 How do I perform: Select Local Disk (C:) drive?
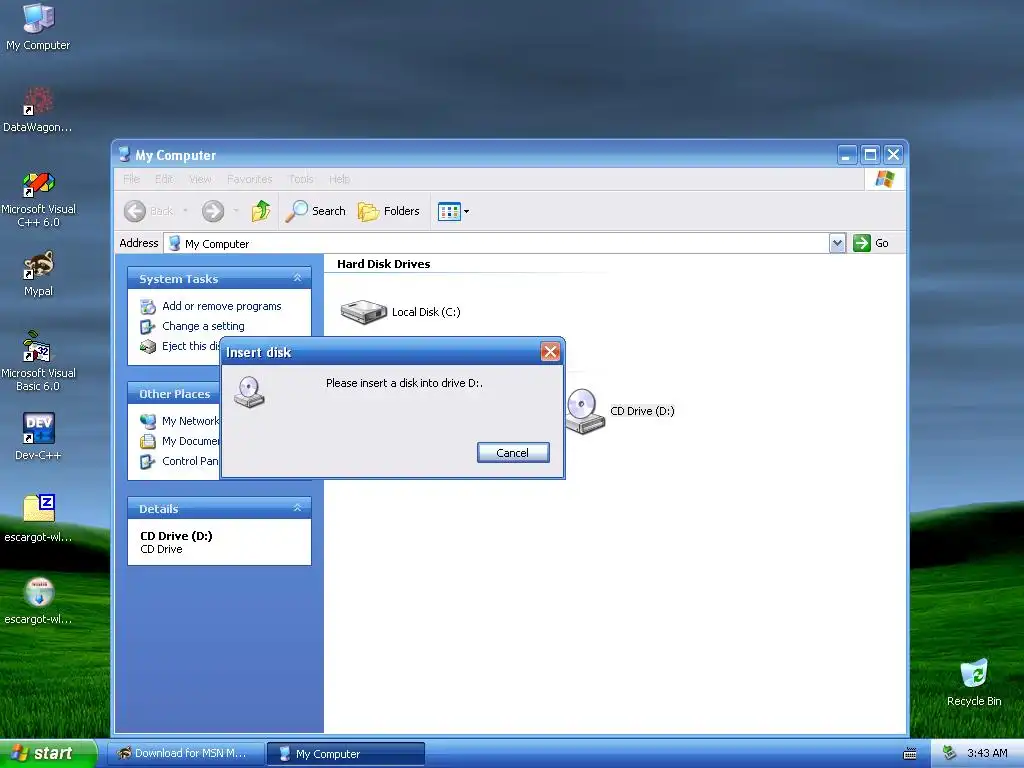400,312
